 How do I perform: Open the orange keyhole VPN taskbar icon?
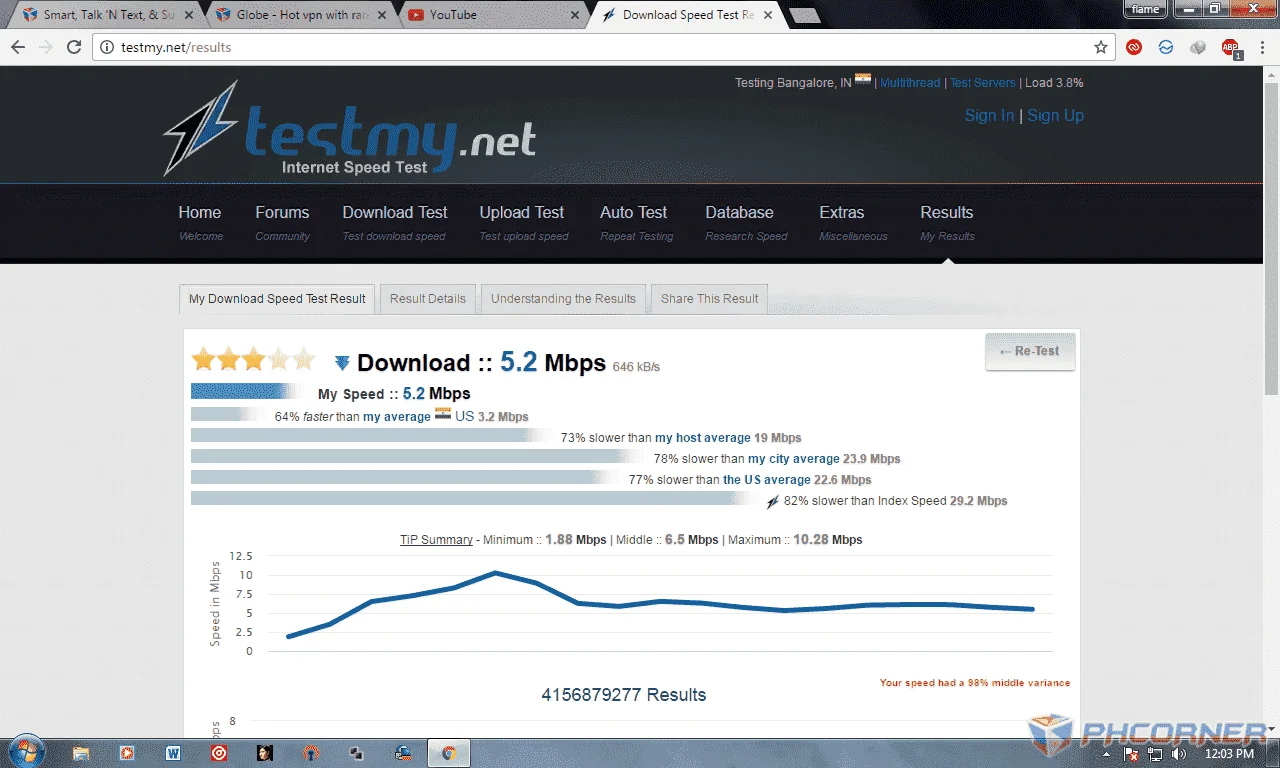click(x=311, y=753)
